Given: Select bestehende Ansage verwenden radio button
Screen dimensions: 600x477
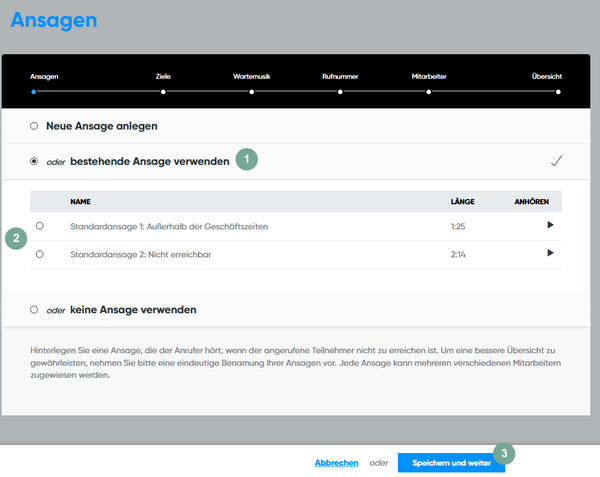Looking at the screenshot, I should click(x=34, y=161).
